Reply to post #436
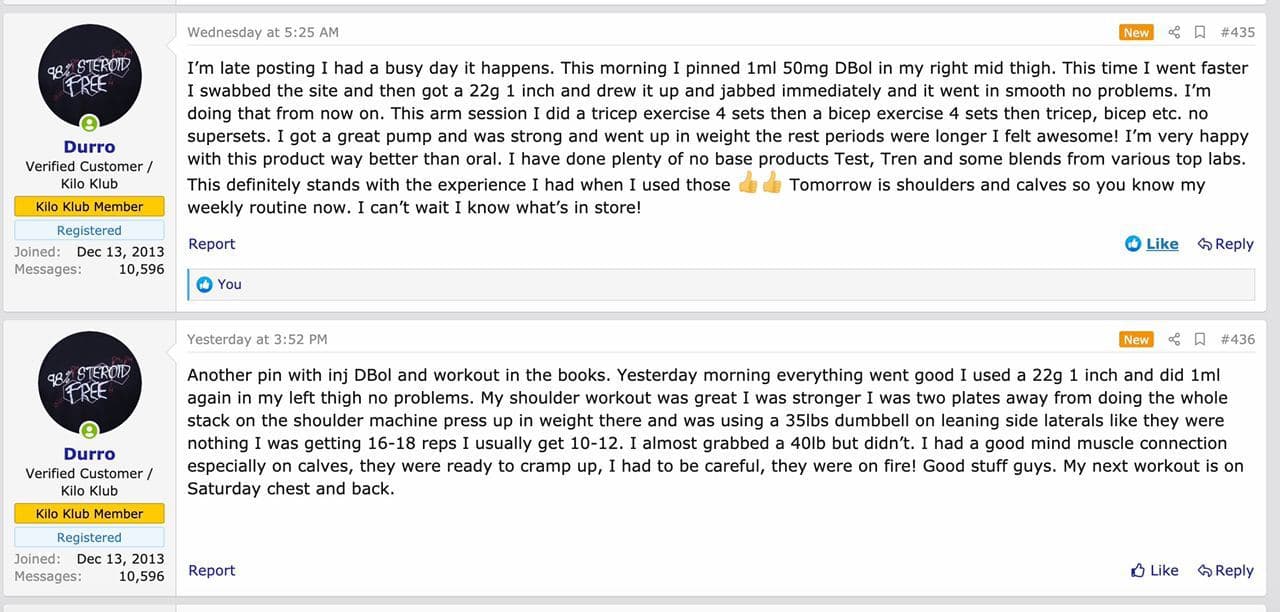The image size is (1280, 612). [x=1225, y=570]
